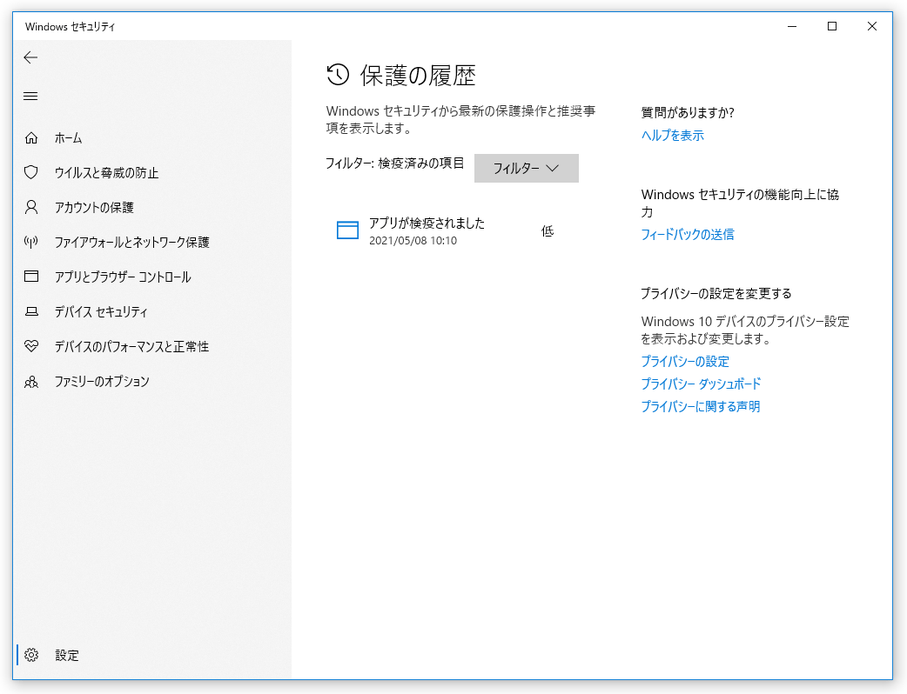Click the person icon for account protection
The width and height of the screenshot is (907, 694).
pos(31,207)
